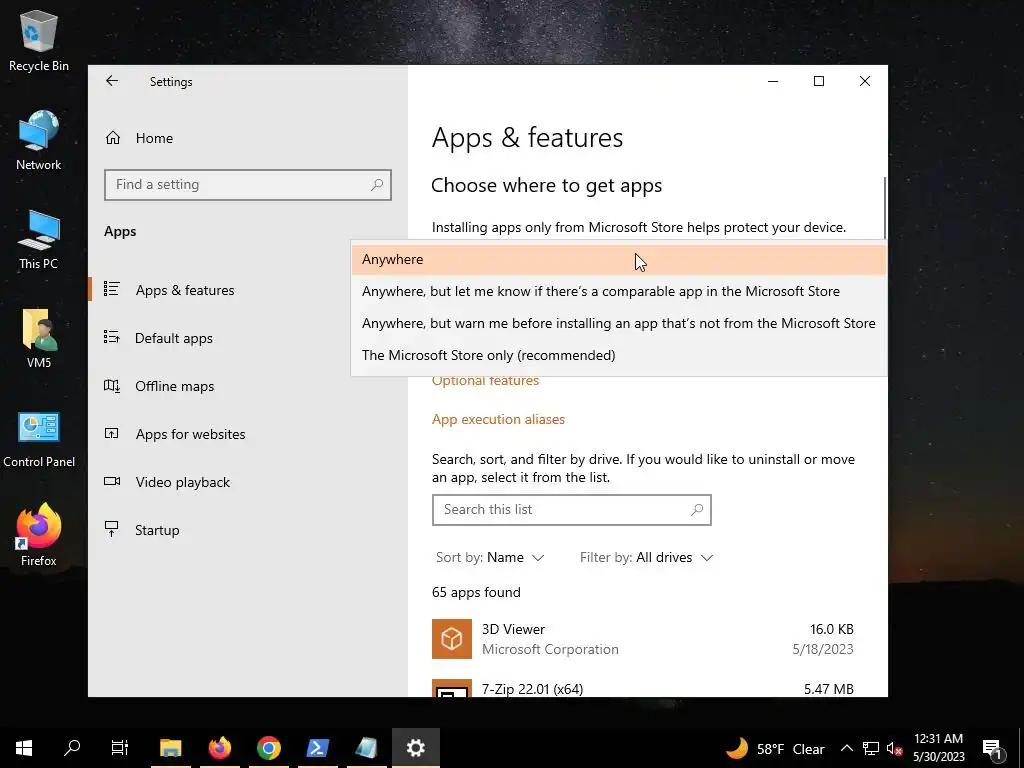Viewport: 1024px width, 768px height.
Task: Open File Explorer from the taskbar
Action: click(x=171, y=748)
